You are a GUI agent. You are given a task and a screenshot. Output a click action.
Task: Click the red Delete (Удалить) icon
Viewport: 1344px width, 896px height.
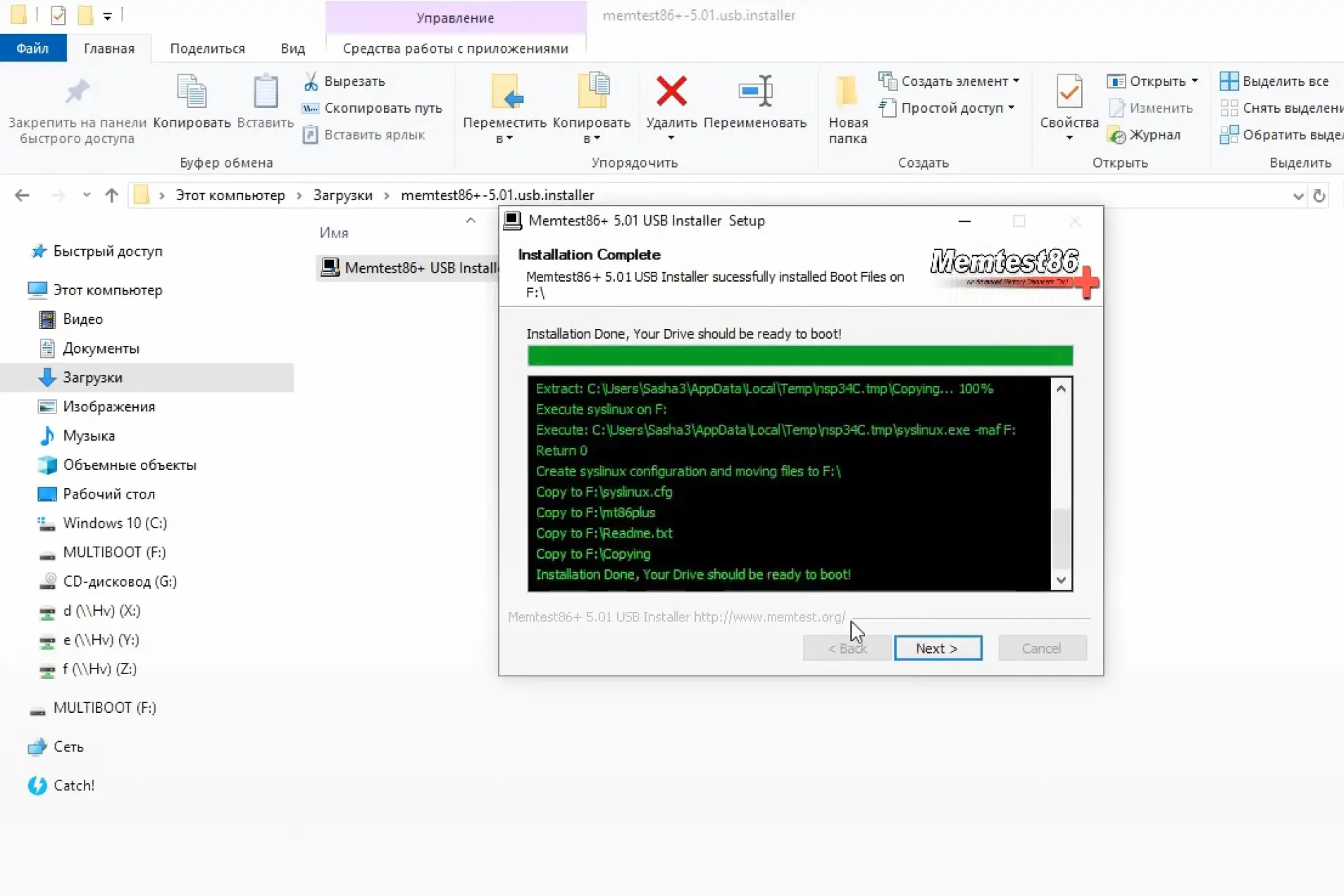(x=671, y=92)
